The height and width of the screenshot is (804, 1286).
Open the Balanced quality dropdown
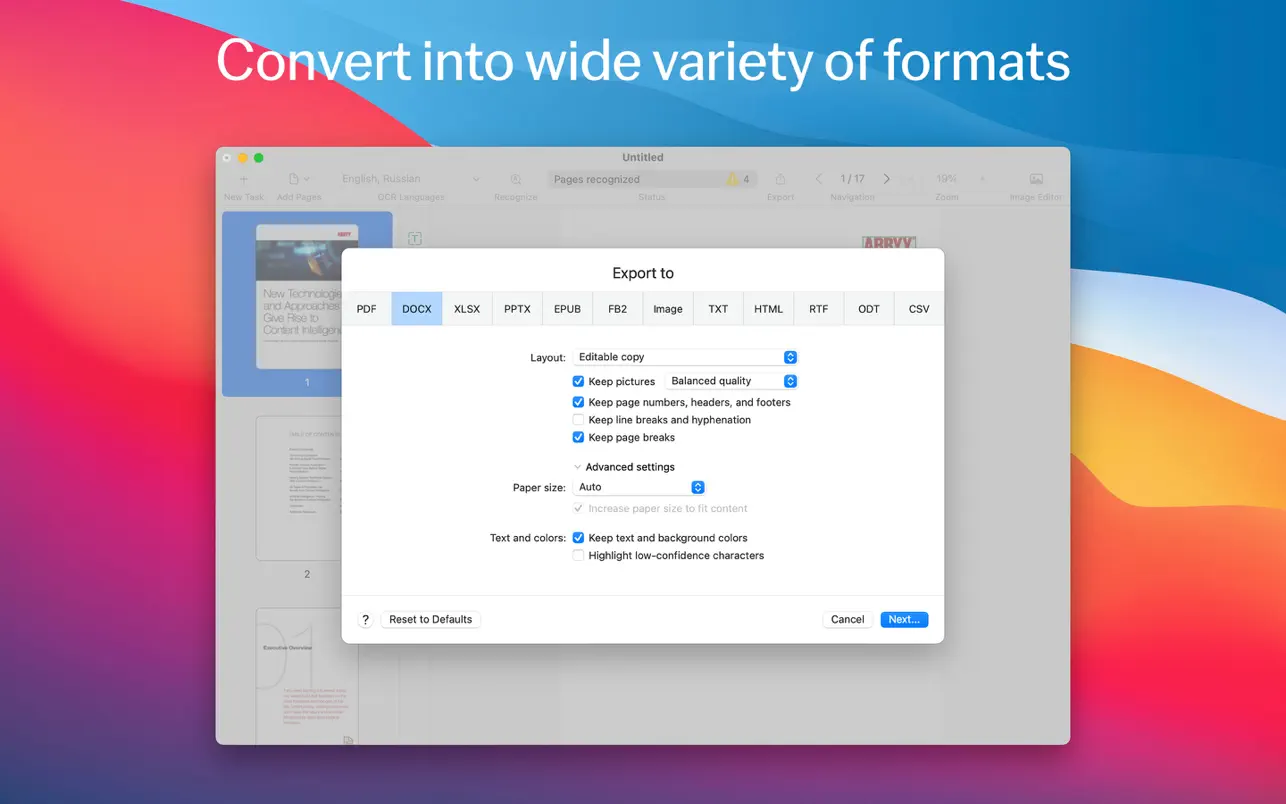tap(732, 381)
